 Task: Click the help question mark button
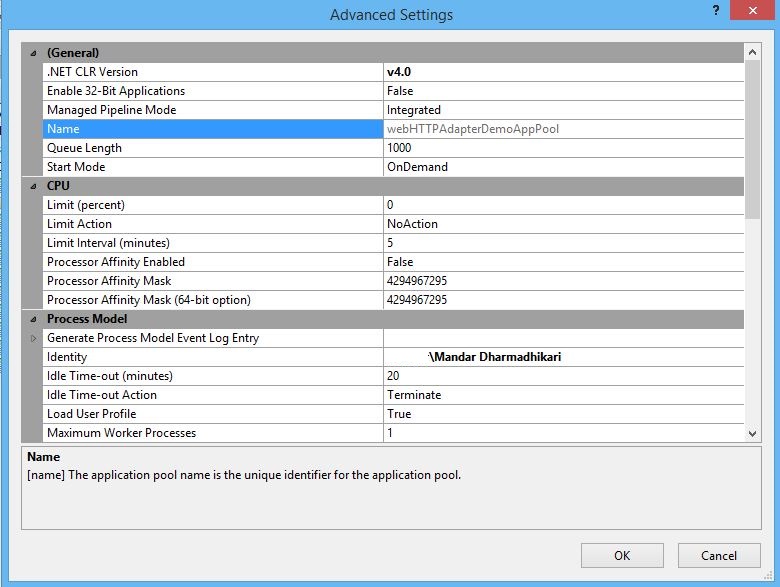pyautogui.click(x=715, y=10)
